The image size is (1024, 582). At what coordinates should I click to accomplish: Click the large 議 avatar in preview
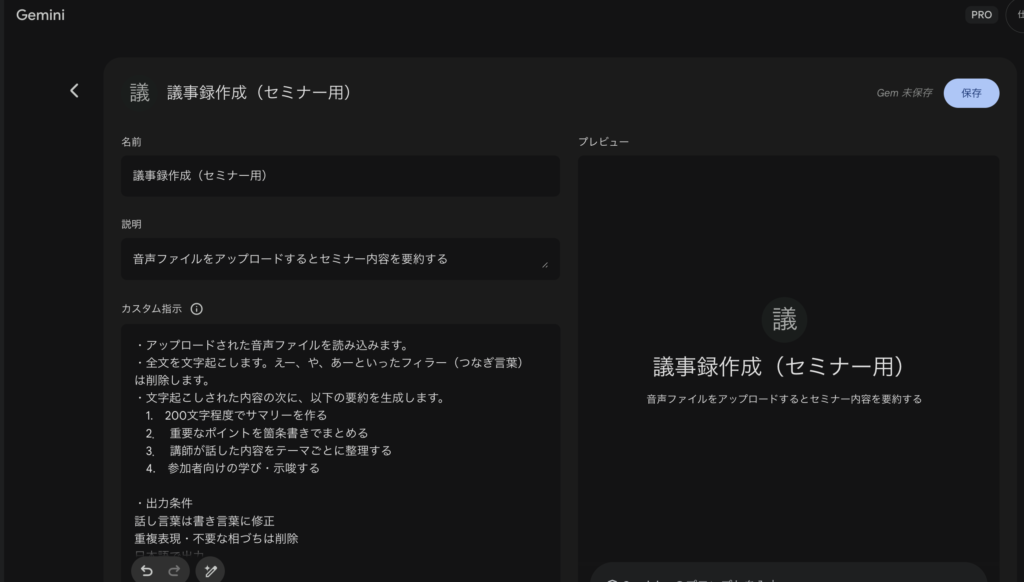click(x=784, y=320)
